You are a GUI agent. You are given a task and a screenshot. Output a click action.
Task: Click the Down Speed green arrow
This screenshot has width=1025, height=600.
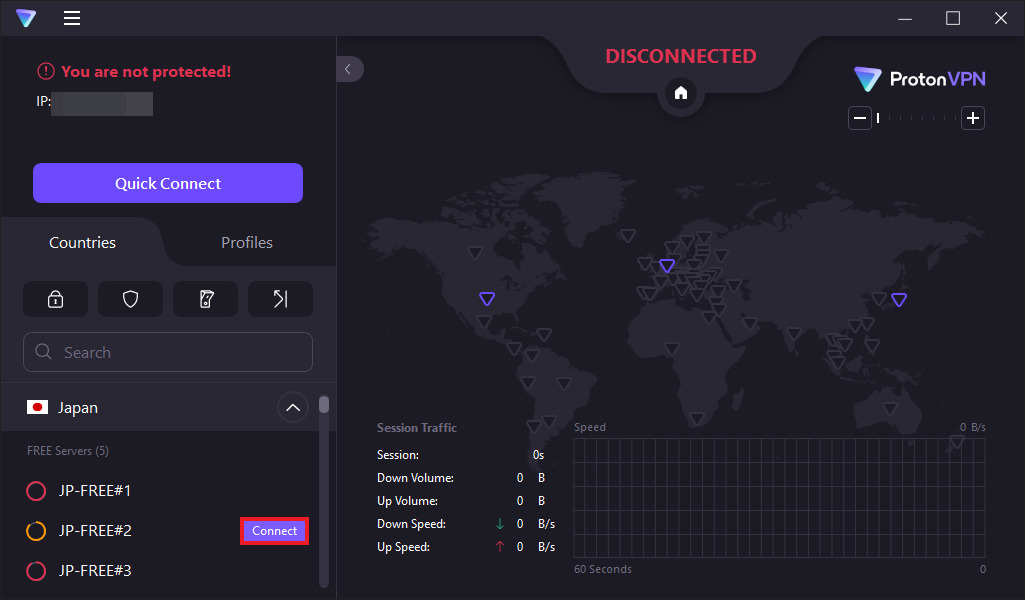(500, 524)
